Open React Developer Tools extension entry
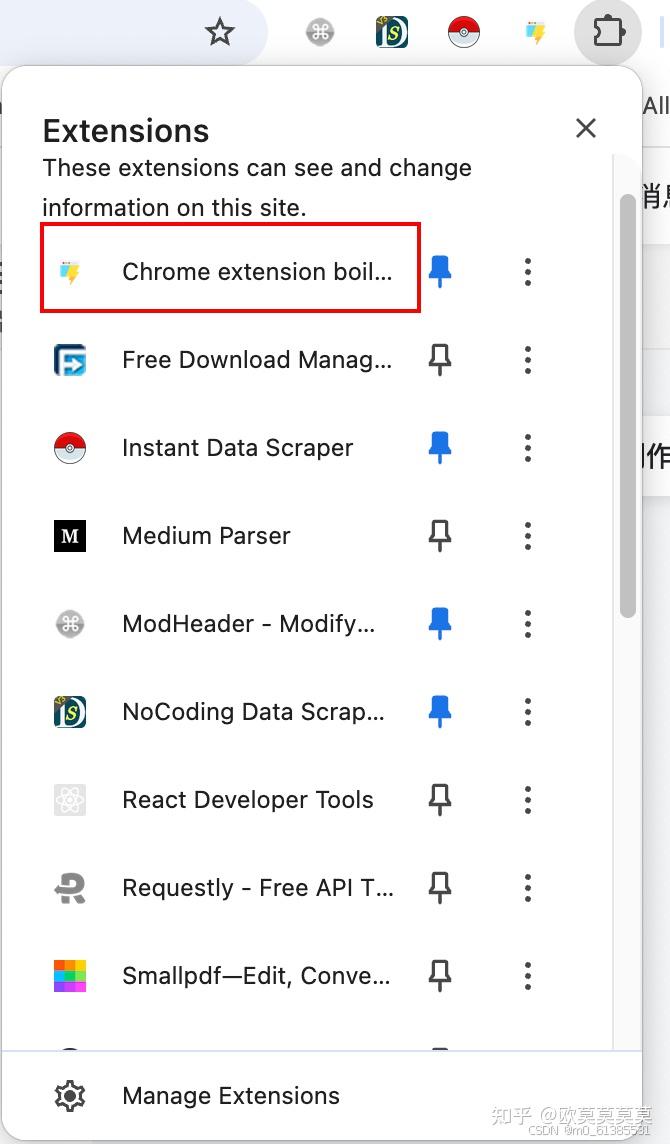 point(247,800)
